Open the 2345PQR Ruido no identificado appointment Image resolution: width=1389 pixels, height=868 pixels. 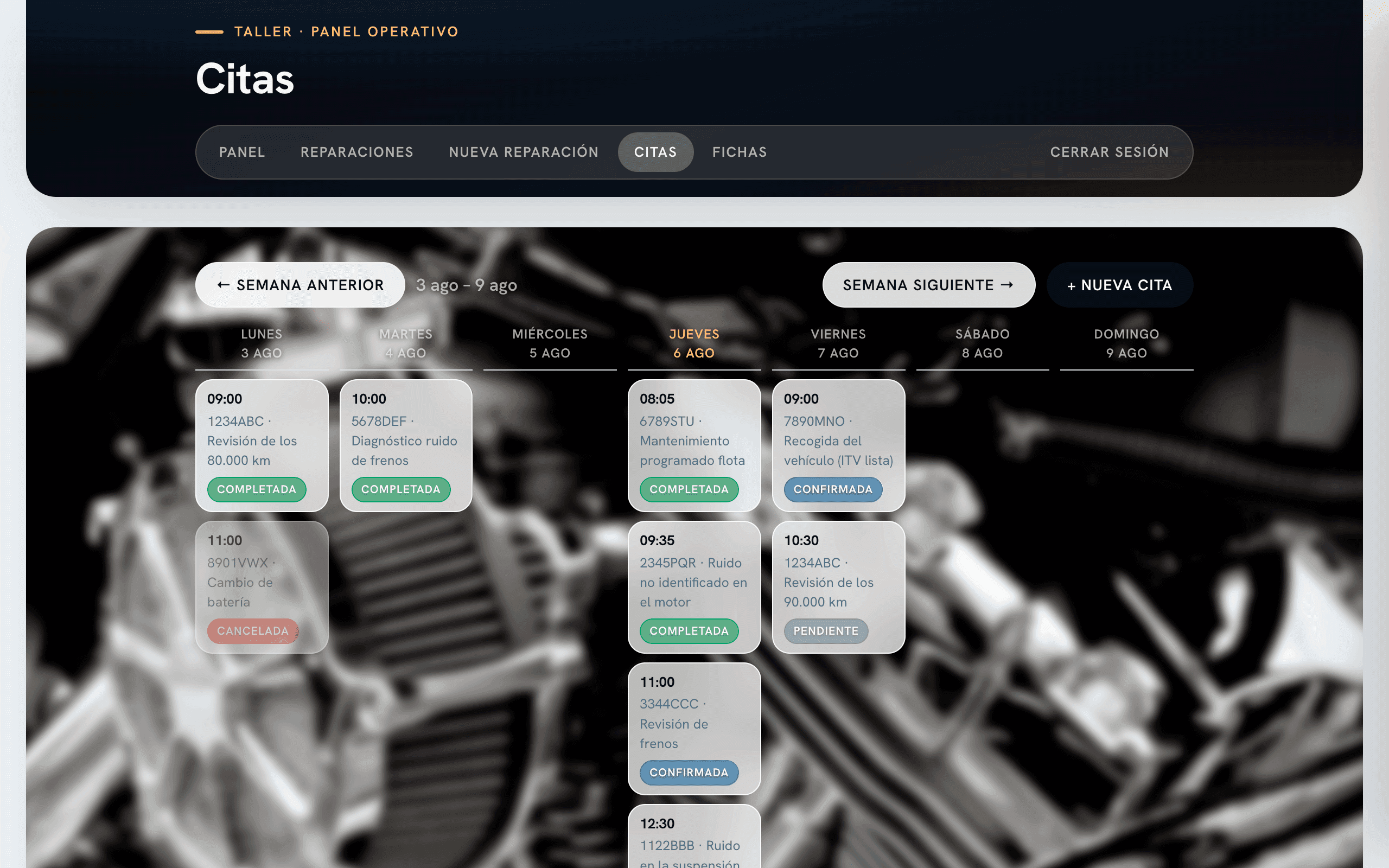coord(694,588)
